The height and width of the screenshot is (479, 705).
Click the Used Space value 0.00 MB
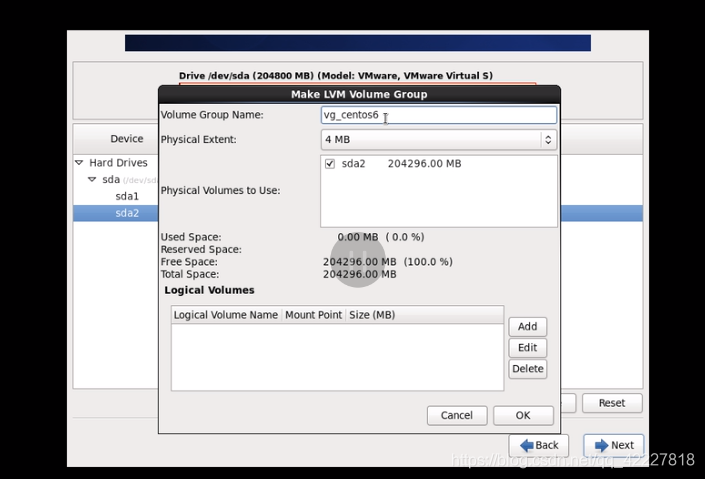[358, 237]
